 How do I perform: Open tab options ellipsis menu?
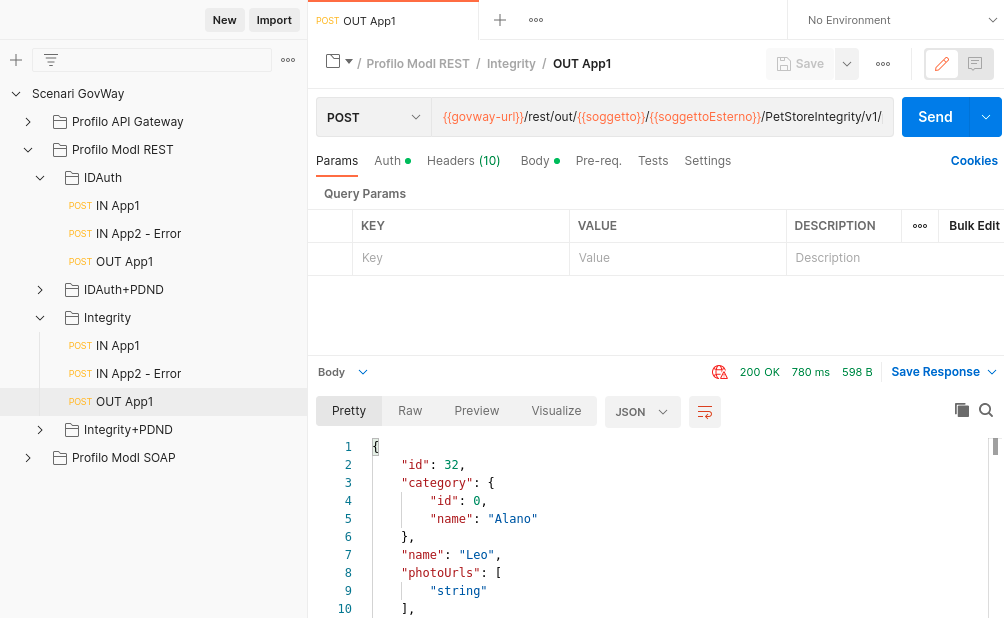pyautogui.click(x=536, y=20)
